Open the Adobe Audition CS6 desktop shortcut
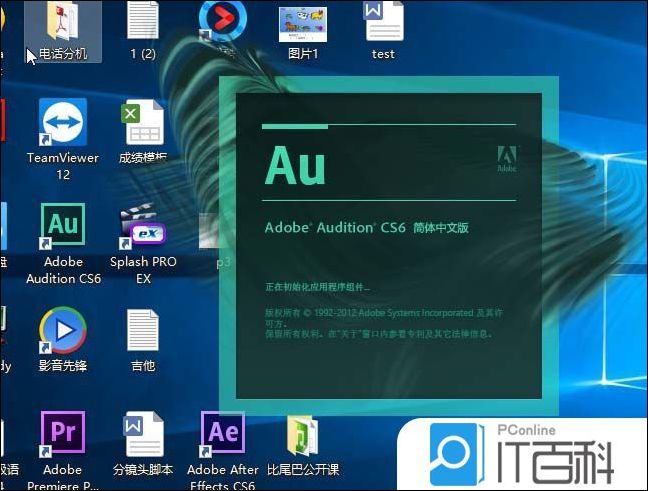 63,228
